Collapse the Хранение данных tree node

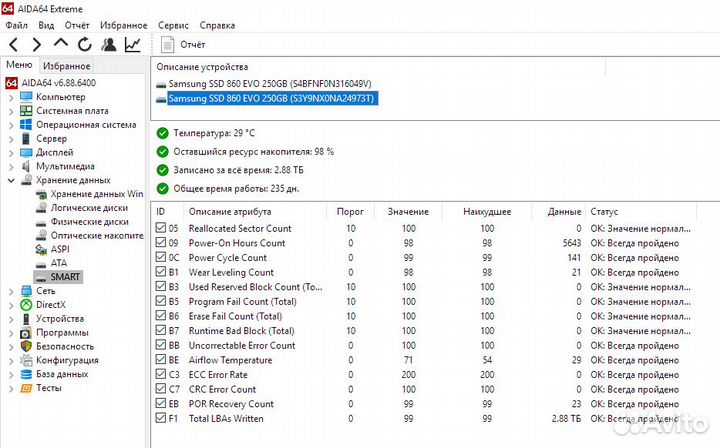(10, 180)
